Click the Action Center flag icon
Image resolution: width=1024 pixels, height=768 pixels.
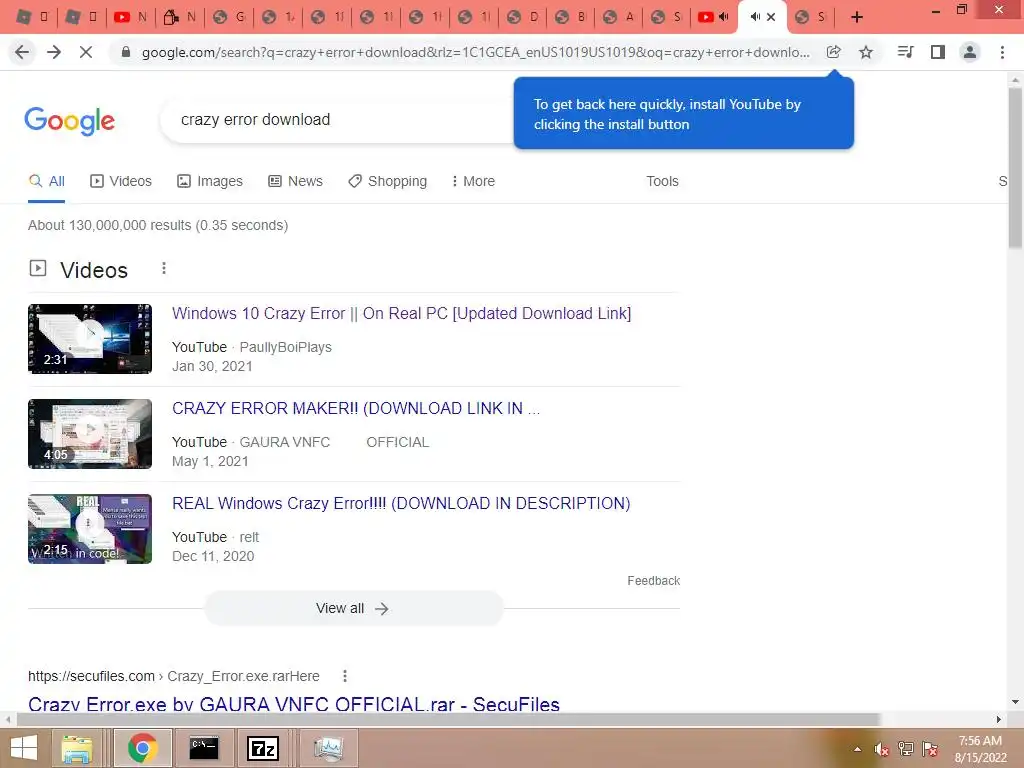(x=930, y=749)
